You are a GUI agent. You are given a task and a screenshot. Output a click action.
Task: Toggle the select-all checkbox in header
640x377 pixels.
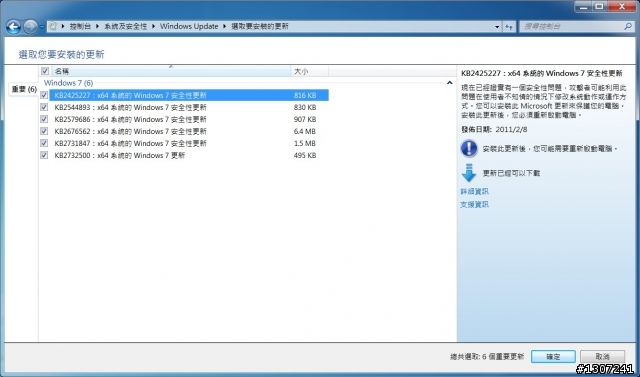[45, 71]
